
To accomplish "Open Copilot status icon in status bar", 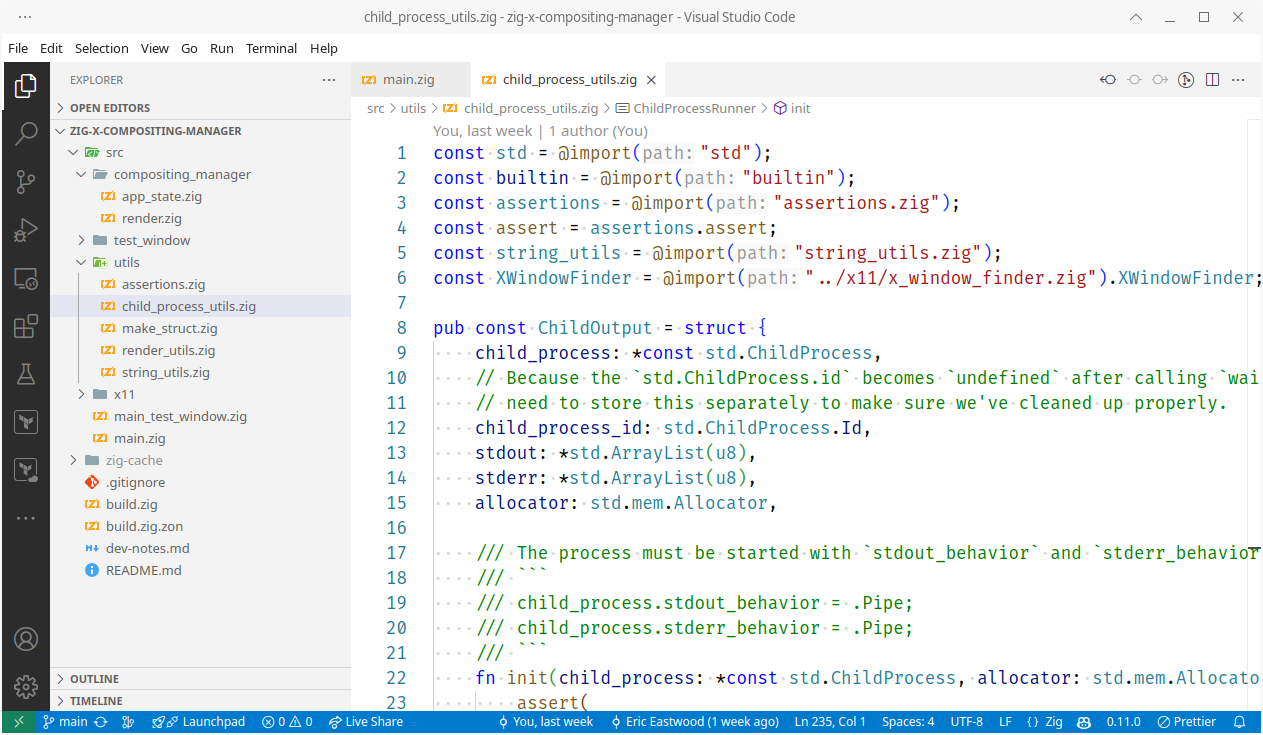I will [1084, 722].
